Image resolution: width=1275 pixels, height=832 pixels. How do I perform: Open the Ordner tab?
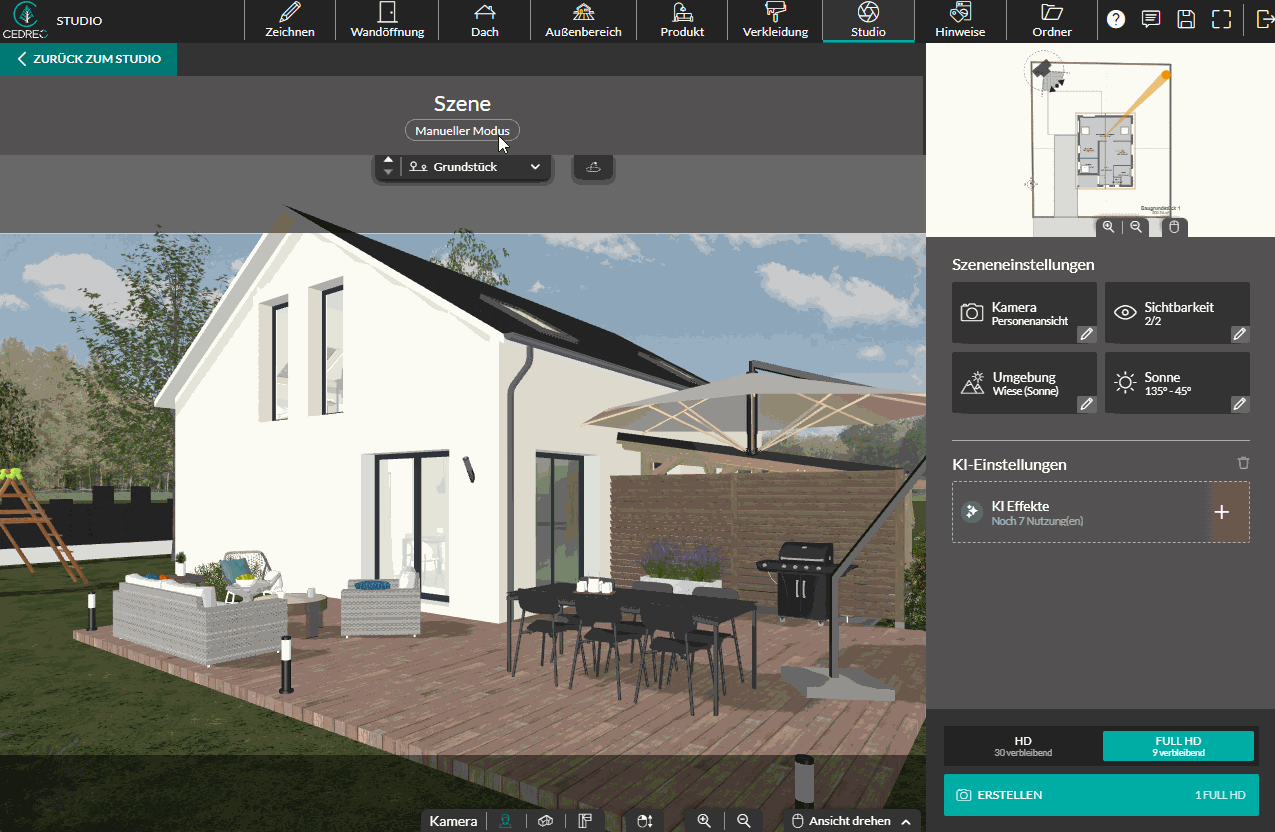1052,21
